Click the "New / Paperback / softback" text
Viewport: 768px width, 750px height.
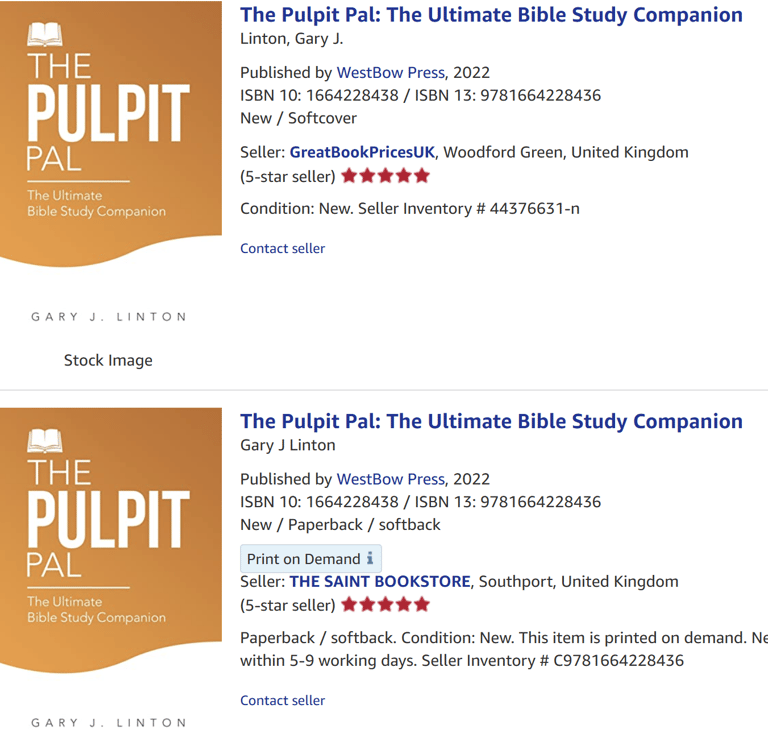(340, 524)
